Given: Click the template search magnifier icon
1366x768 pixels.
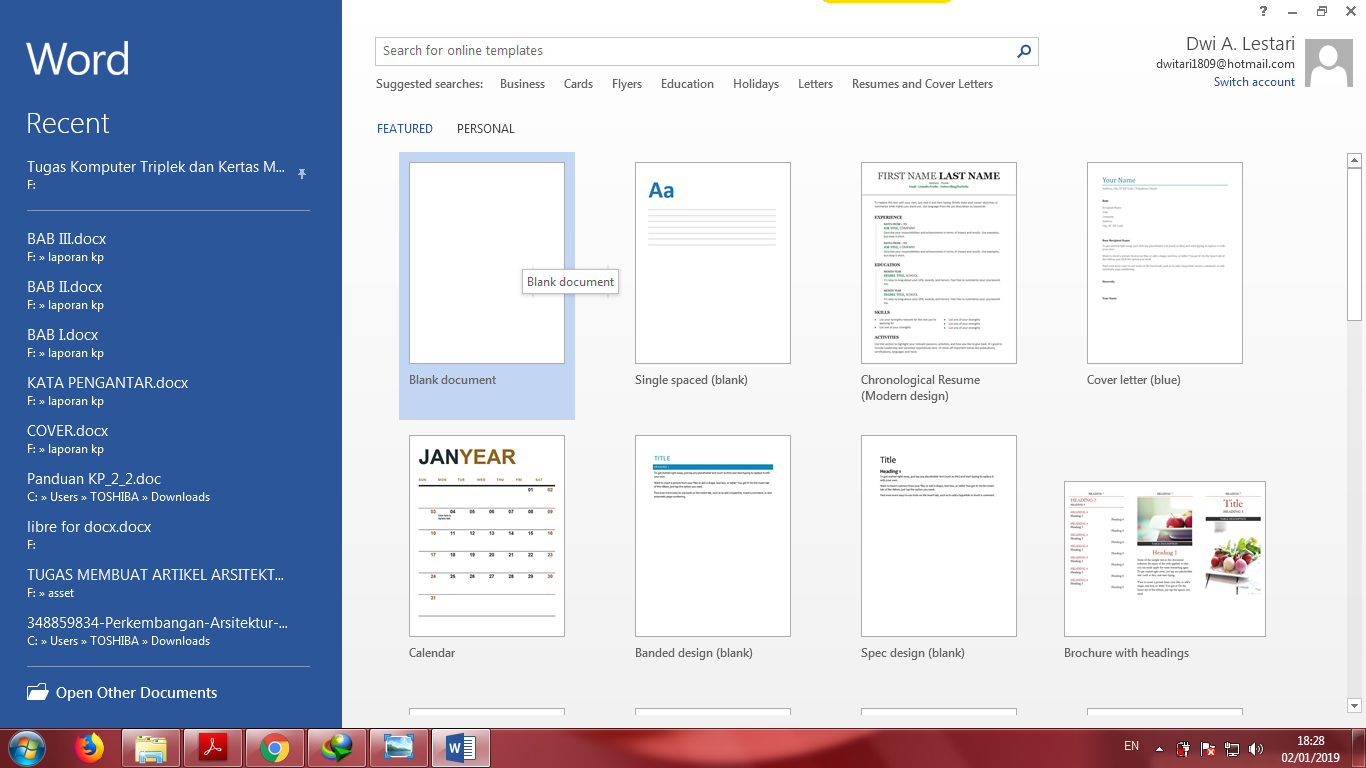Looking at the screenshot, I should click(1022, 50).
